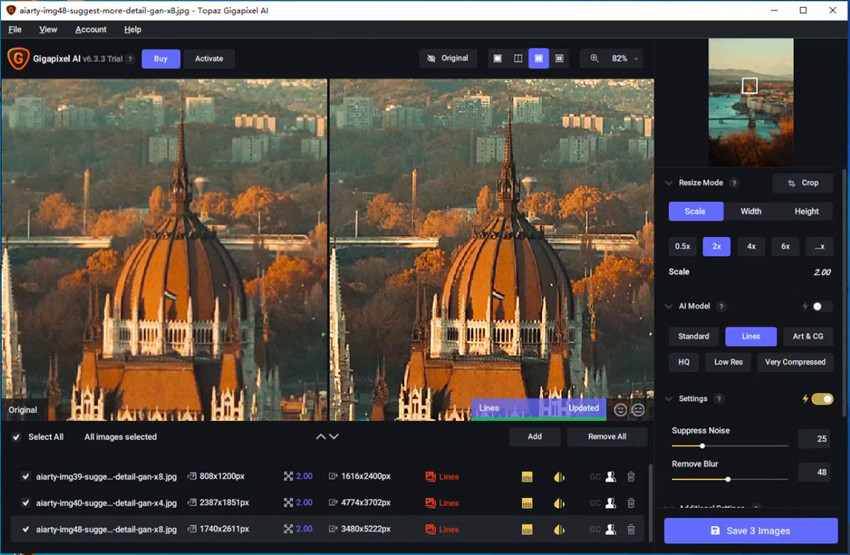Click face recovery icon in aiarty-img48 row
This screenshot has width=850, height=555.
click(610, 529)
